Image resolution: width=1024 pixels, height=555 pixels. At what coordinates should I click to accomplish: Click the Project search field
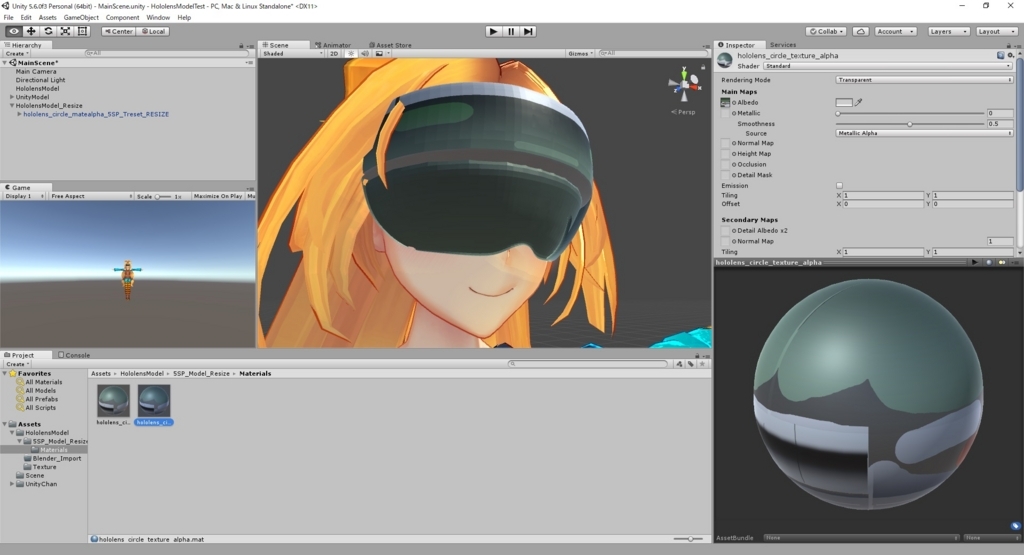coord(588,364)
